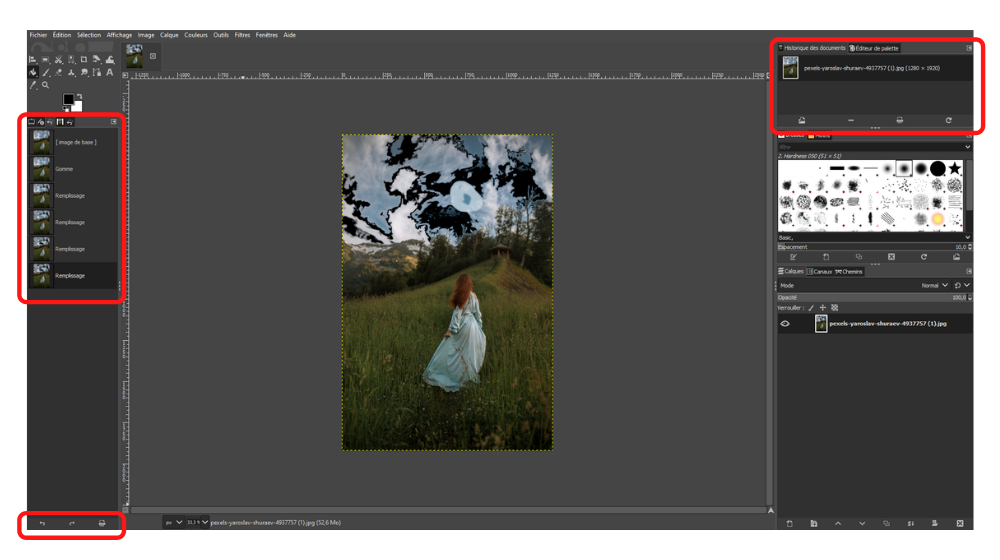1000x560 pixels.
Task: Switch to the Chemins tab
Action: point(849,272)
